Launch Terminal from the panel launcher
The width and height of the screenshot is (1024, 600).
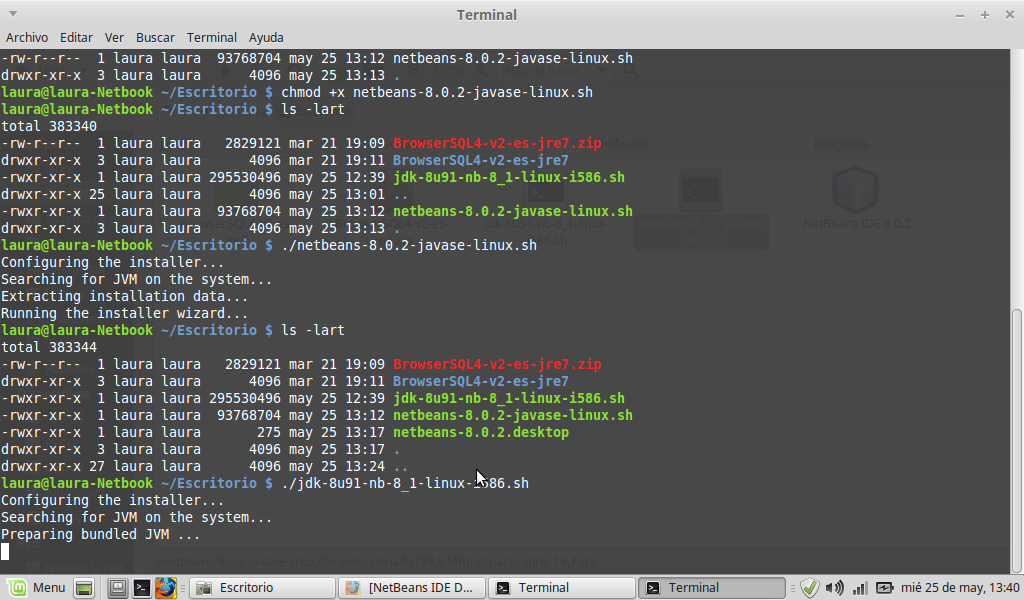[x=142, y=588]
